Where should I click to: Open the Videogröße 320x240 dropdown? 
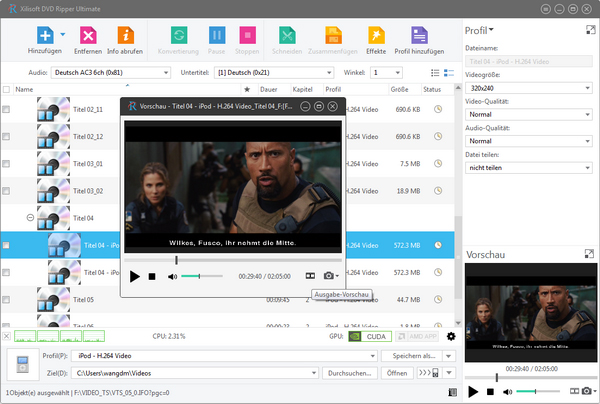pyautogui.click(x=528, y=88)
